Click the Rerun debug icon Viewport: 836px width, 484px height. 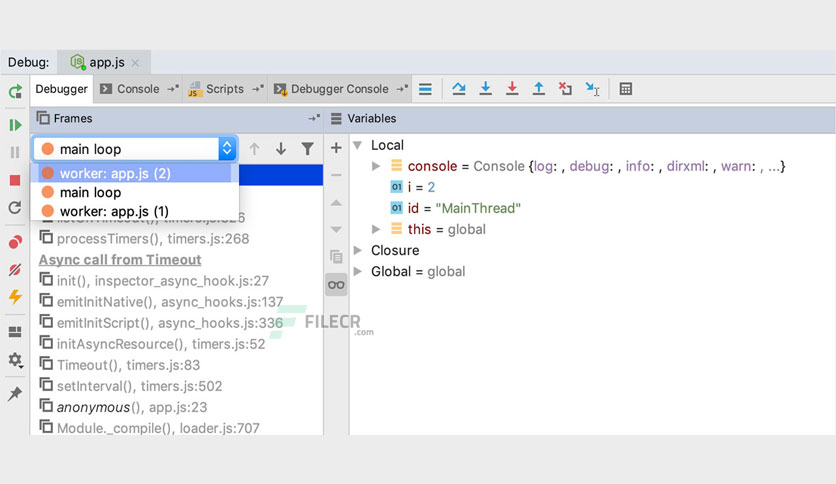coord(15,92)
